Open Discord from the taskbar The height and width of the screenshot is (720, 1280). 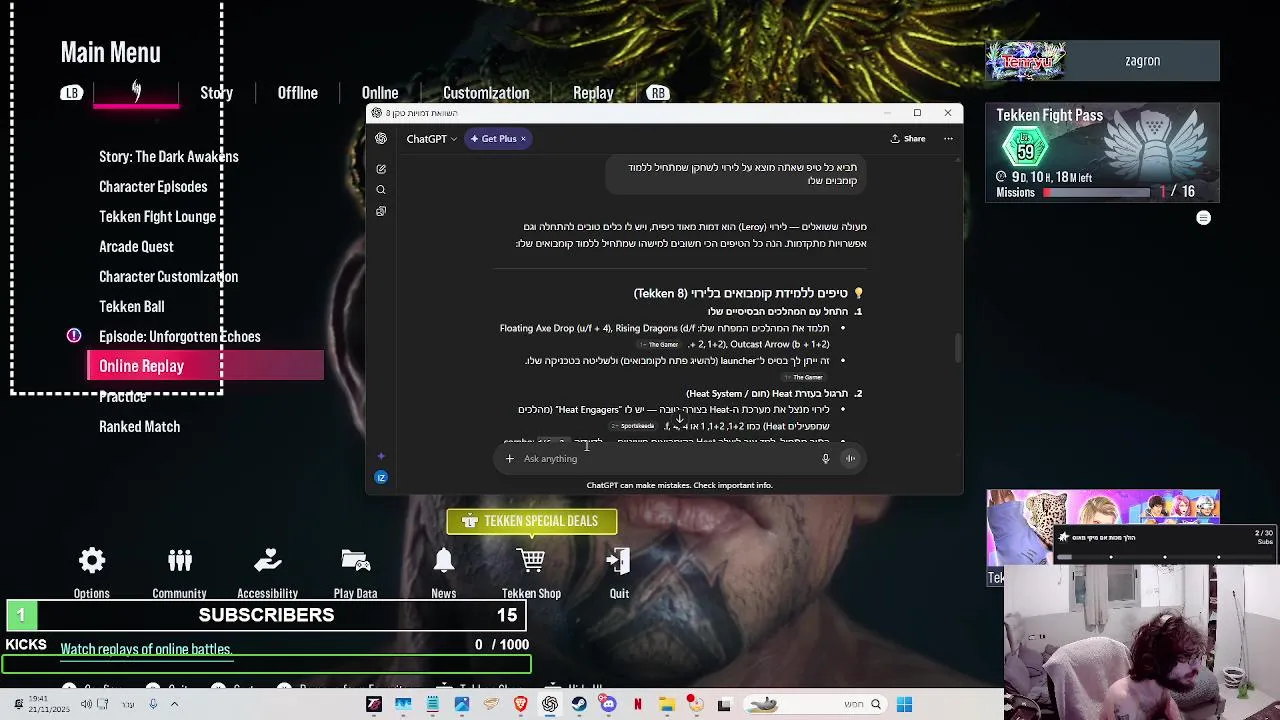click(x=608, y=704)
